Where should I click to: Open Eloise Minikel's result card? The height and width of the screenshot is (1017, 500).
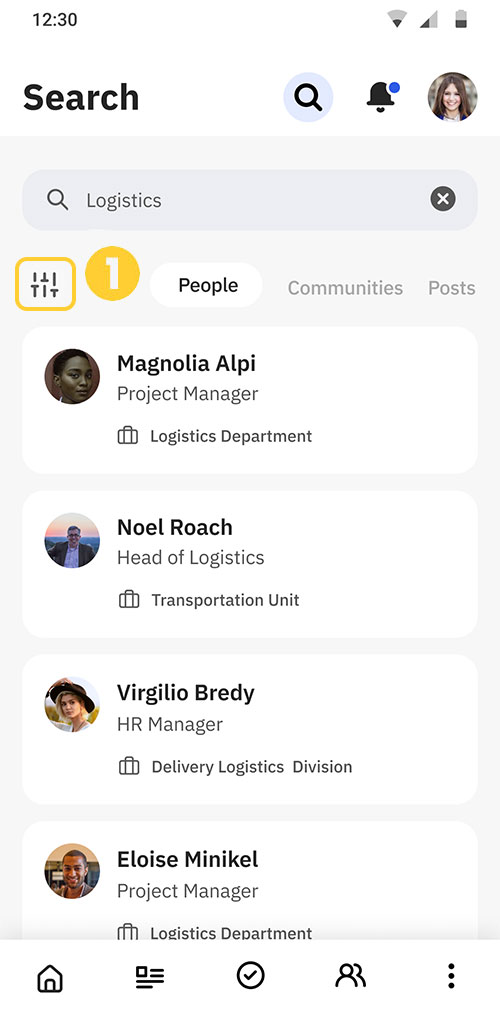click(250, 881)
